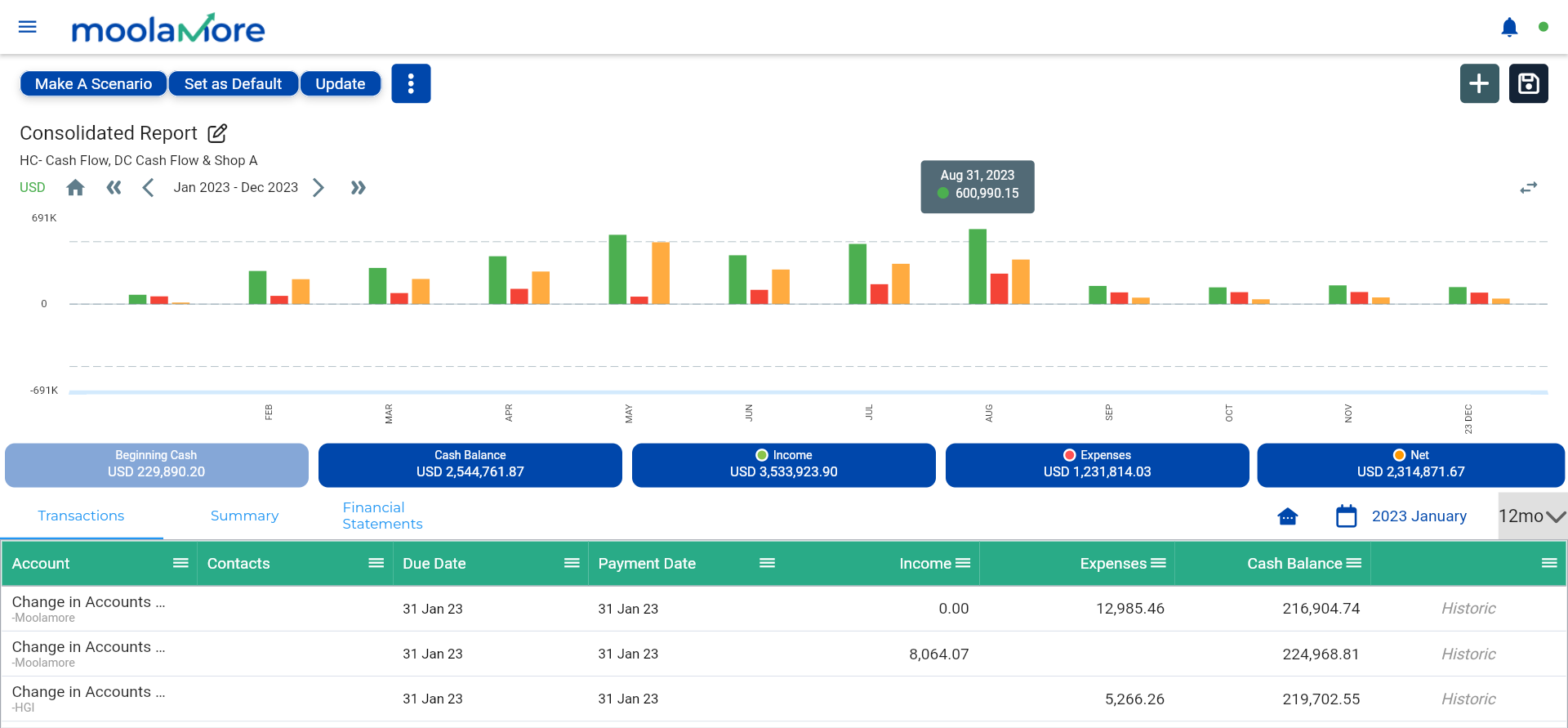This screenshot has height=728, width=1568.
Task: Sort by Account column header
Action: tap(41, 564)
